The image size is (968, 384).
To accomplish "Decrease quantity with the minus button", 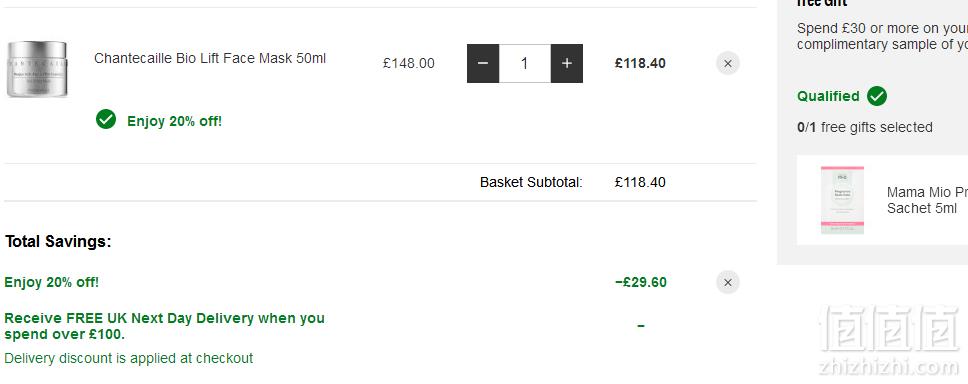I will click(x=483, y=63).
